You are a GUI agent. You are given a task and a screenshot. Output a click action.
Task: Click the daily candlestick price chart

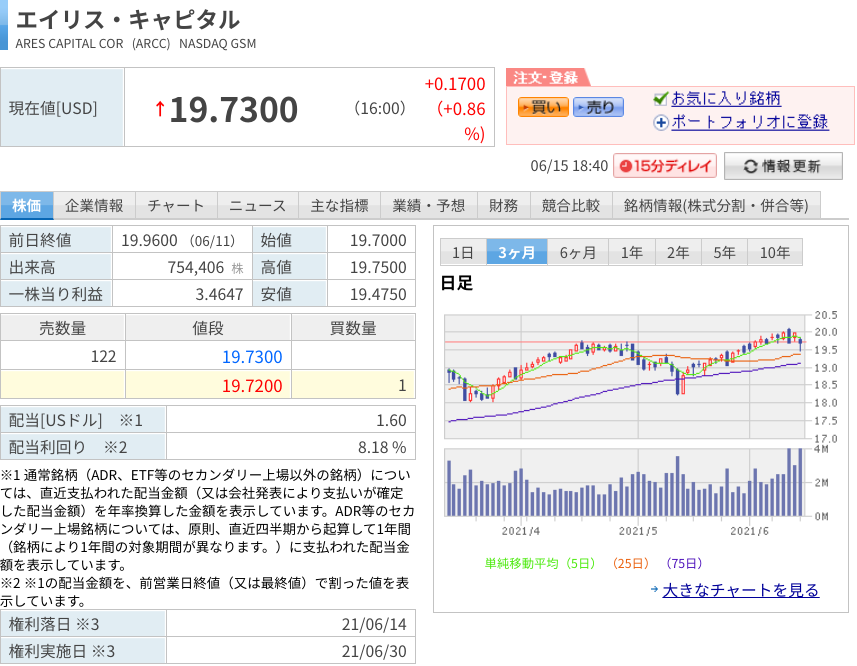coord(626,376)
